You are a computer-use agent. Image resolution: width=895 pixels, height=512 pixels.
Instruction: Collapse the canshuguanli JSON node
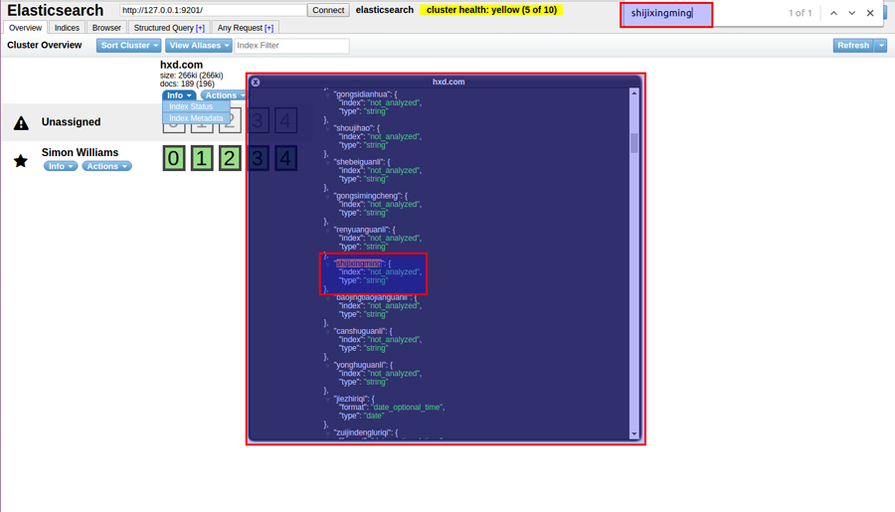pos(328,332)
